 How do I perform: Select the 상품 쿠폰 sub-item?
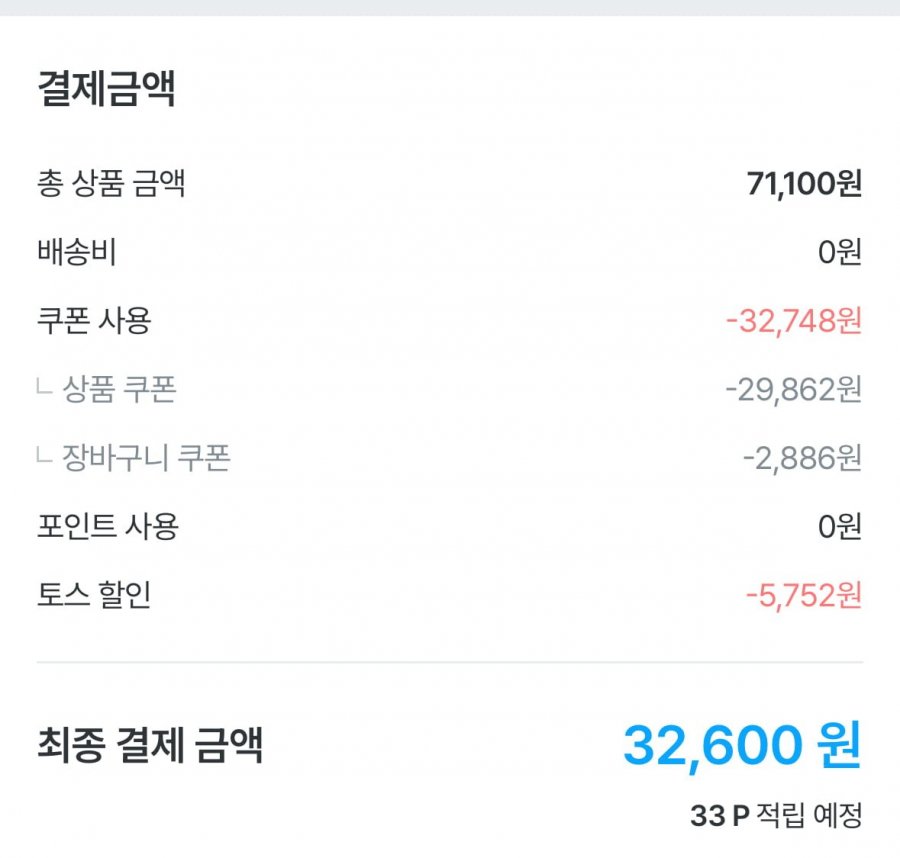119,389
